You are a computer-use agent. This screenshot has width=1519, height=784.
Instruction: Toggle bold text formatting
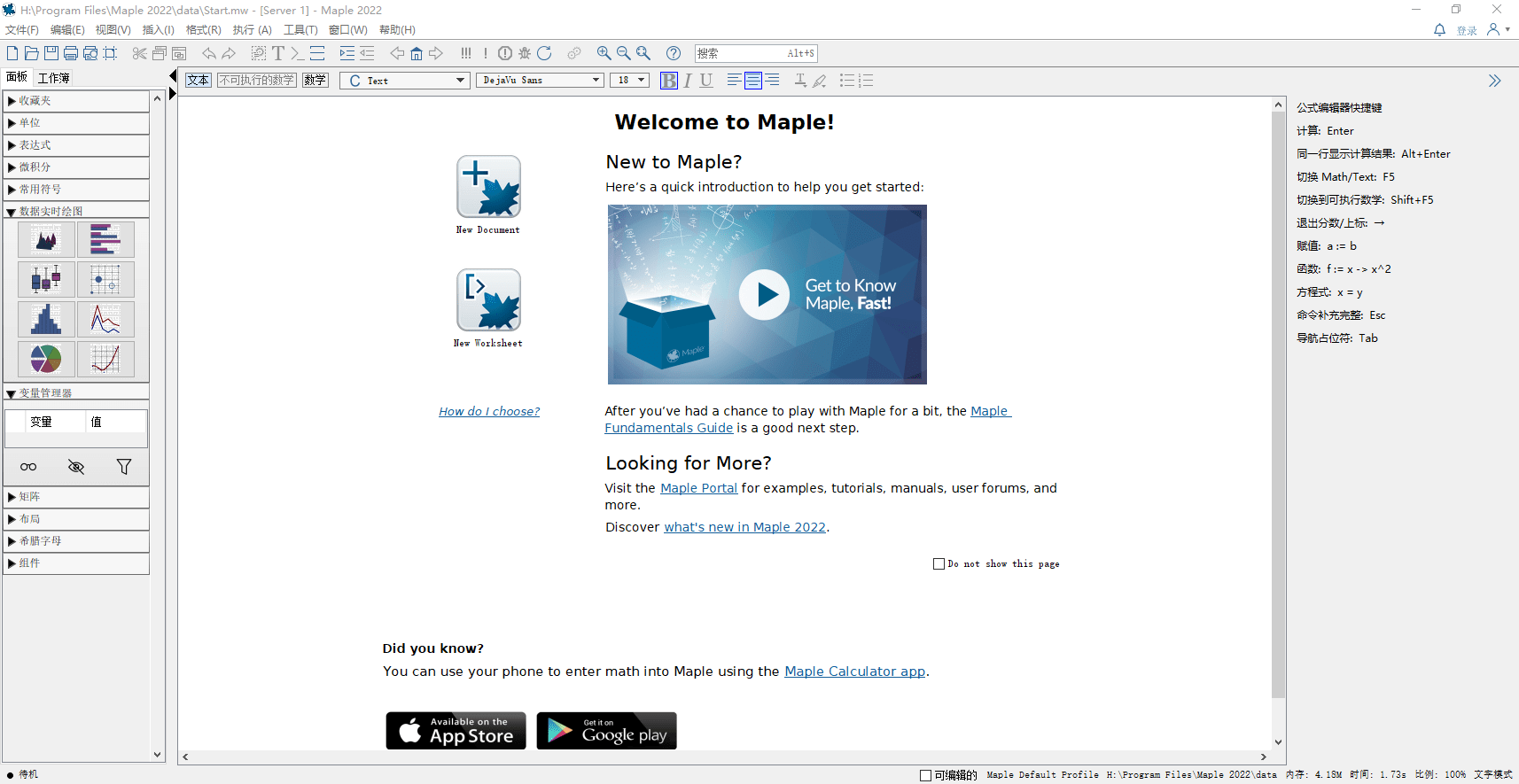click(669, 81)
